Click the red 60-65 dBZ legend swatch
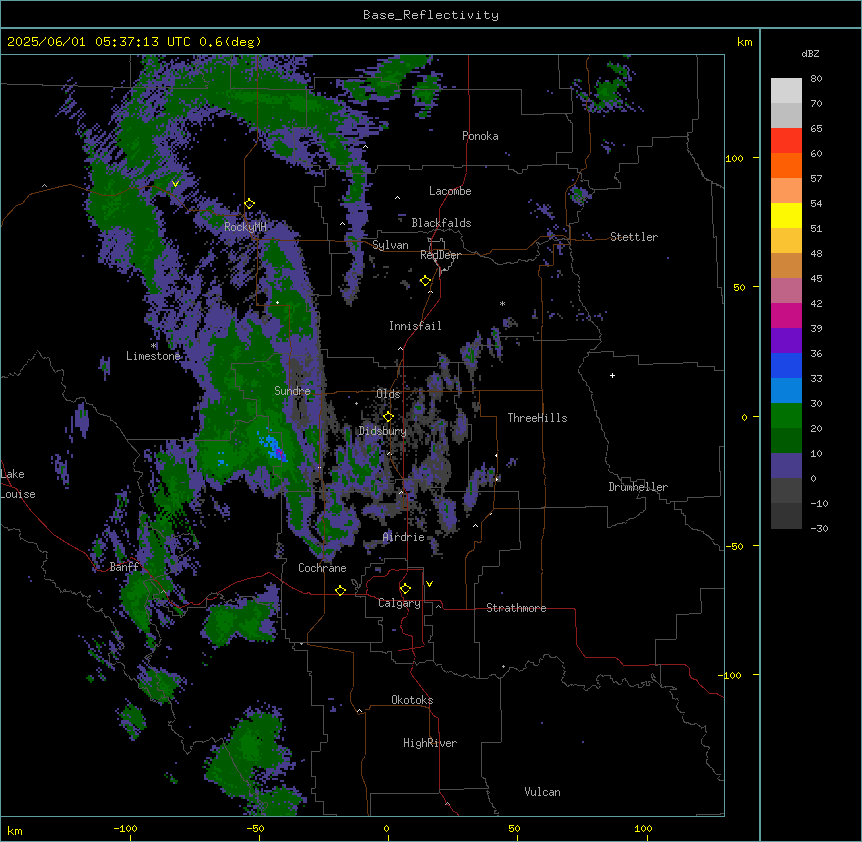The height and width of the screenshot is (842, 862). coord(786,141)
